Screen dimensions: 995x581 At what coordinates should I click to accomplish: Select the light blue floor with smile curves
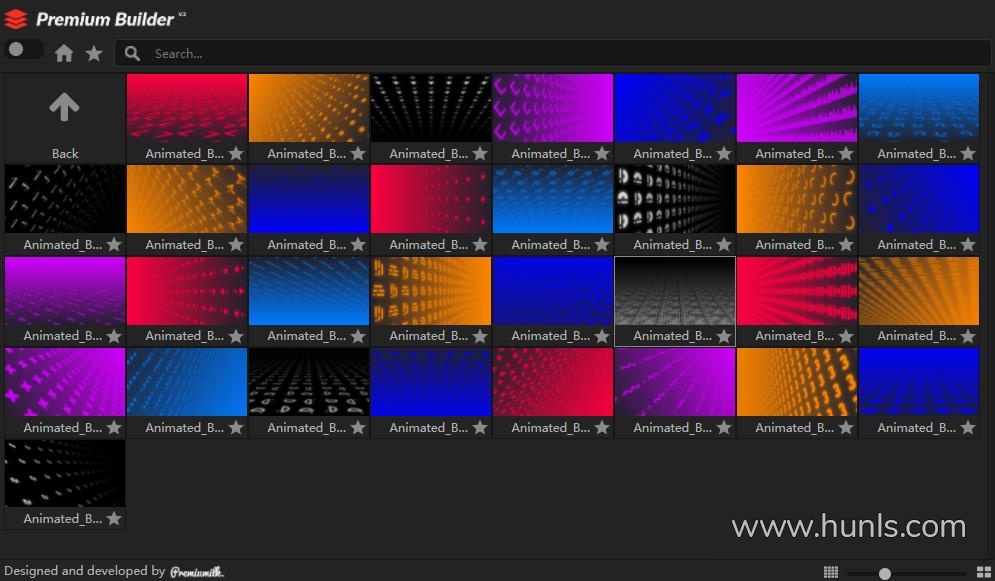[918, 108]
